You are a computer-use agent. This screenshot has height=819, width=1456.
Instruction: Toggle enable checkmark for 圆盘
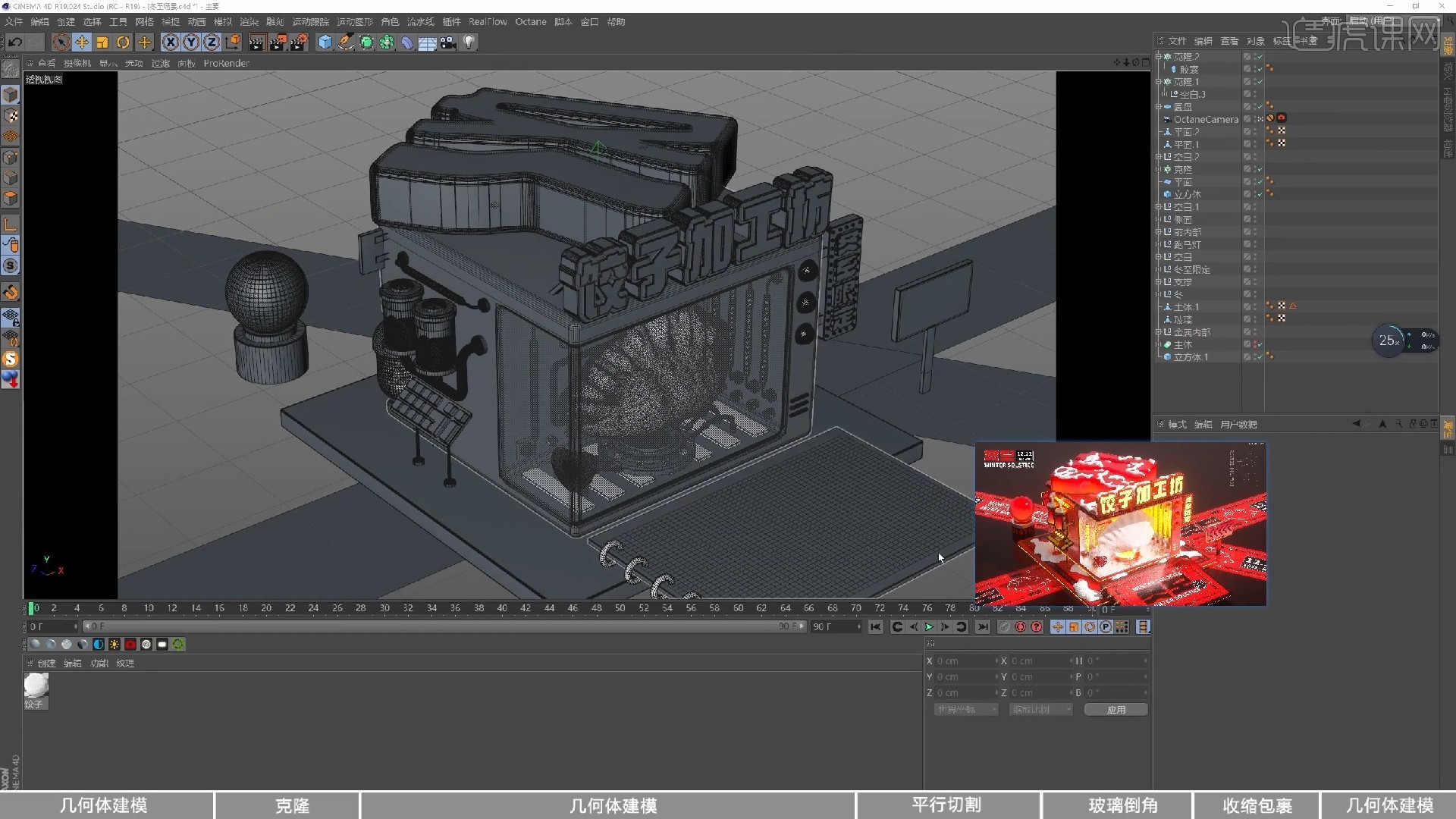click(1260, 106)
